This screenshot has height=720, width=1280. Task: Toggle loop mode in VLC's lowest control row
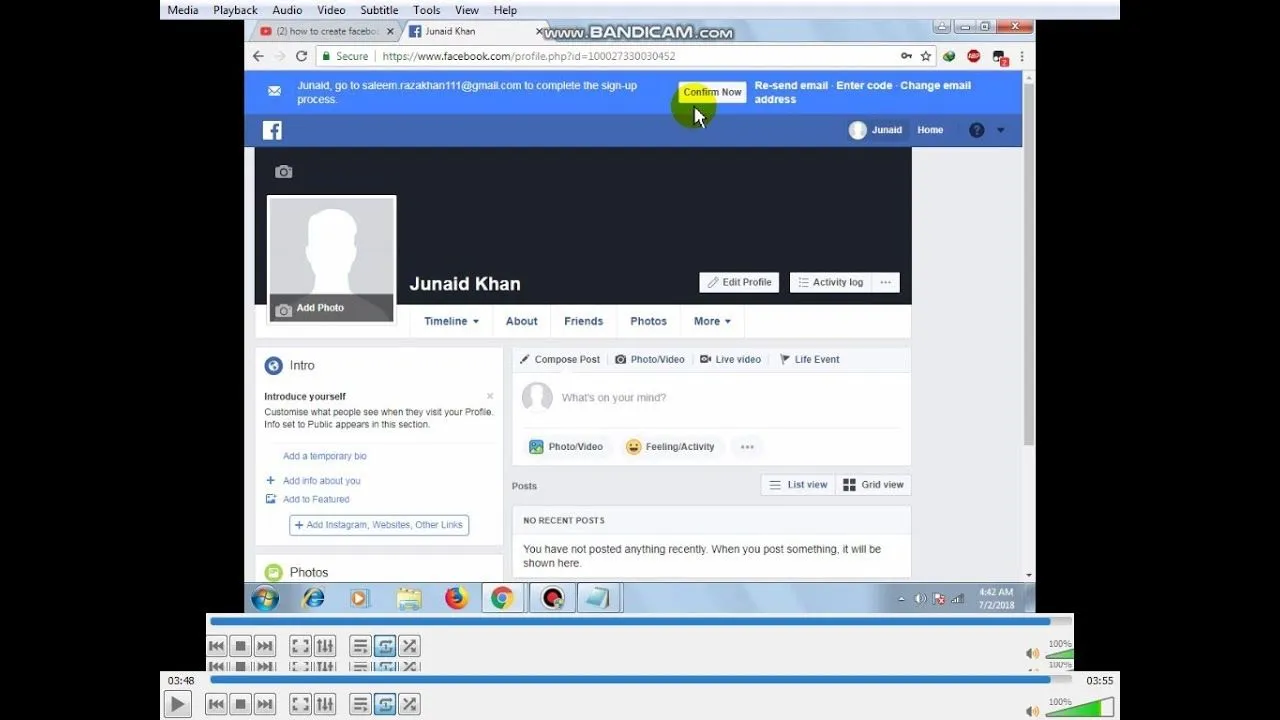coord(385,705)
